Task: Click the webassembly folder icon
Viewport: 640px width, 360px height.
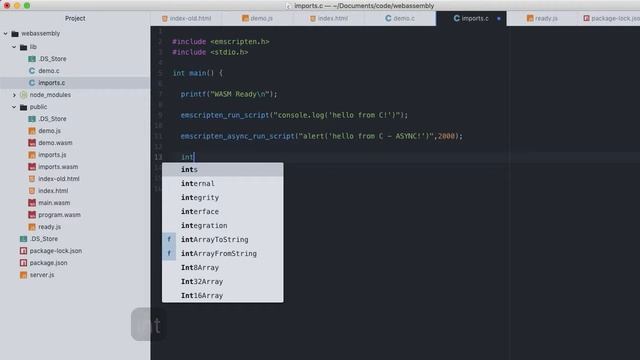Action: 15,33
